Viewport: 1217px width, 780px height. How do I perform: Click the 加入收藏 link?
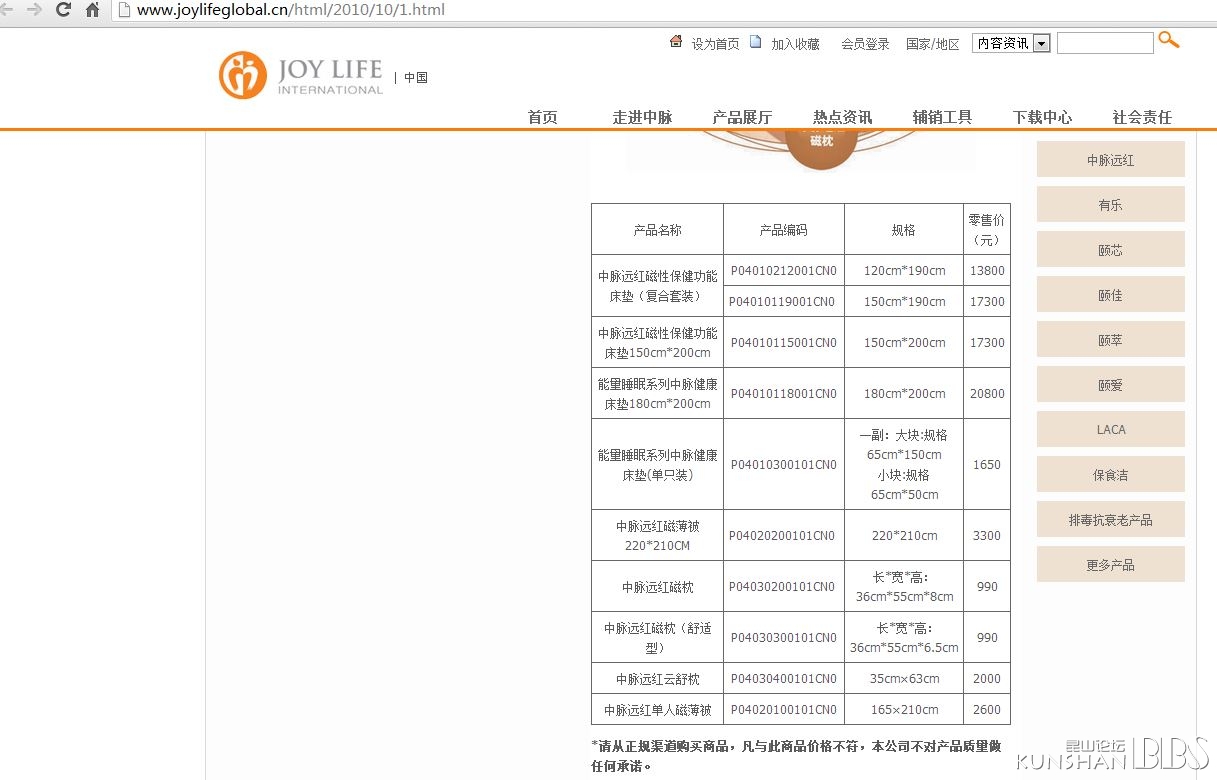[795, 44]
